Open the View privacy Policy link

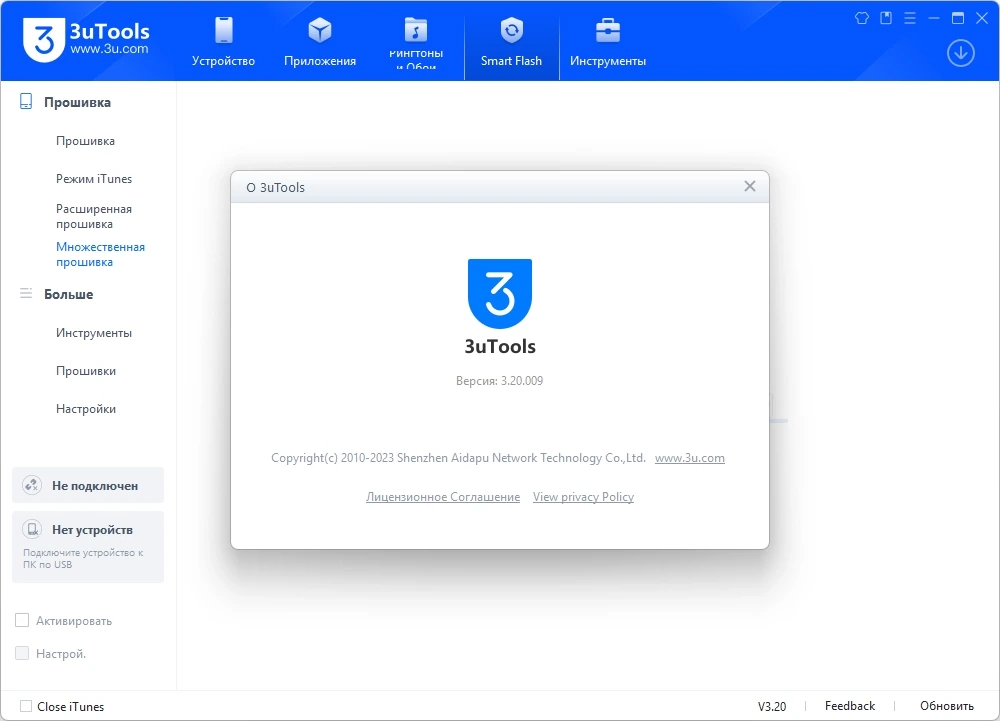583,497
